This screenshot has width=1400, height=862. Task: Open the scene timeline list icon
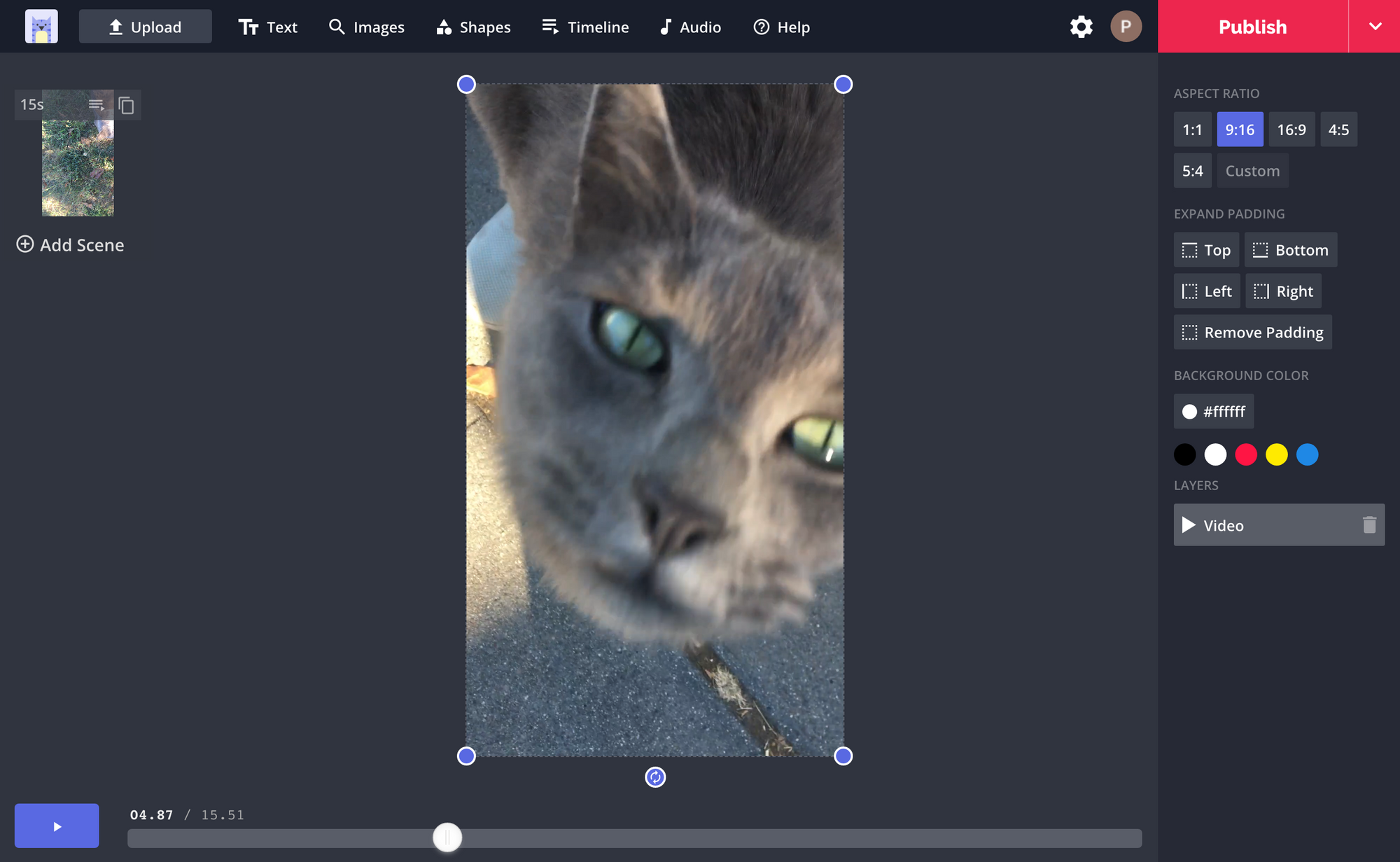point(97,105)
